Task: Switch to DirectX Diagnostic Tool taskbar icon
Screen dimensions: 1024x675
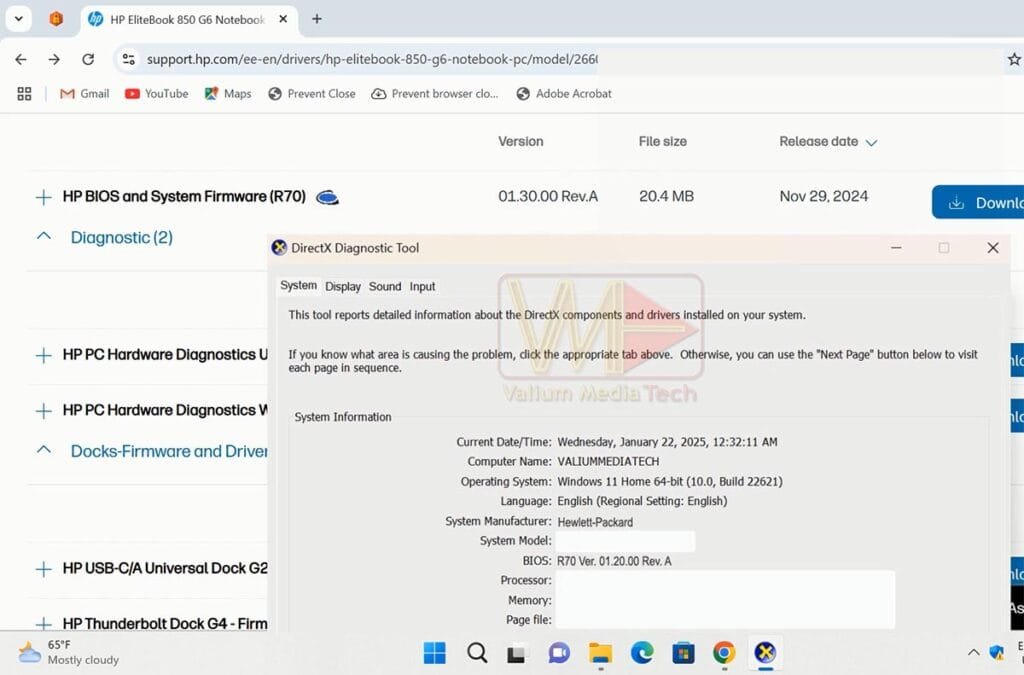Action: (x=765, y=652)
